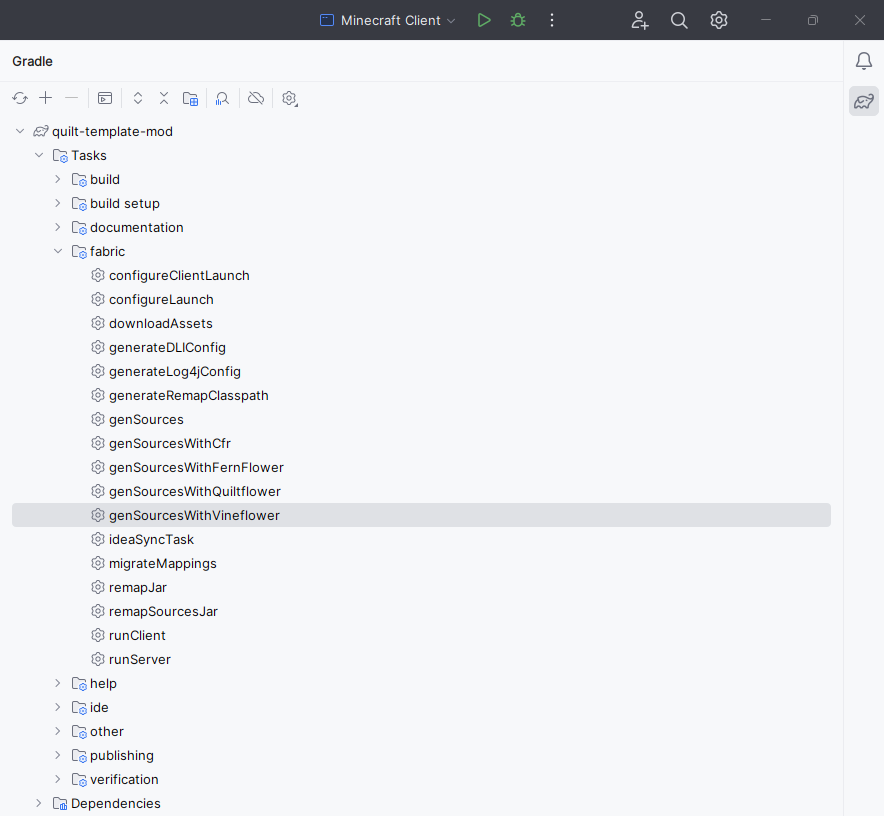Screen dimensions: 884x816
Task: Reload all Gradle projects
Action: pos(20,98)
